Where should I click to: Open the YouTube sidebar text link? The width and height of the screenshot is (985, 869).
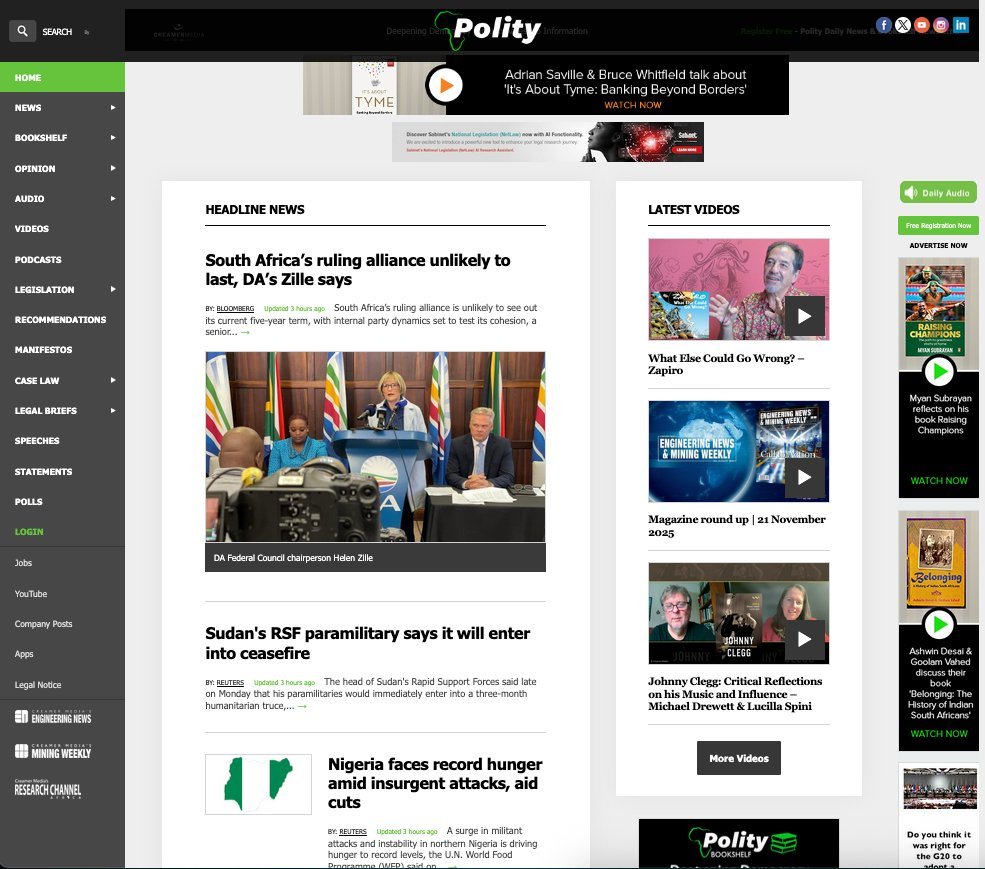[31, 594]
